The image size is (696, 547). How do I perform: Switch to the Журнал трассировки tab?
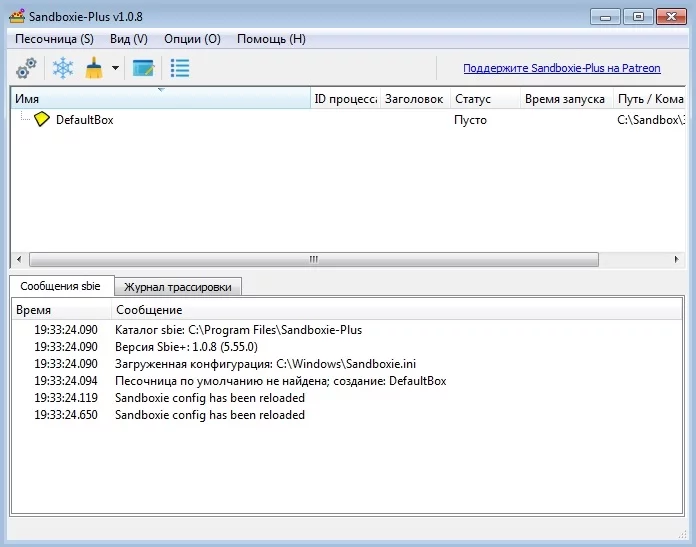click(178, 287)
